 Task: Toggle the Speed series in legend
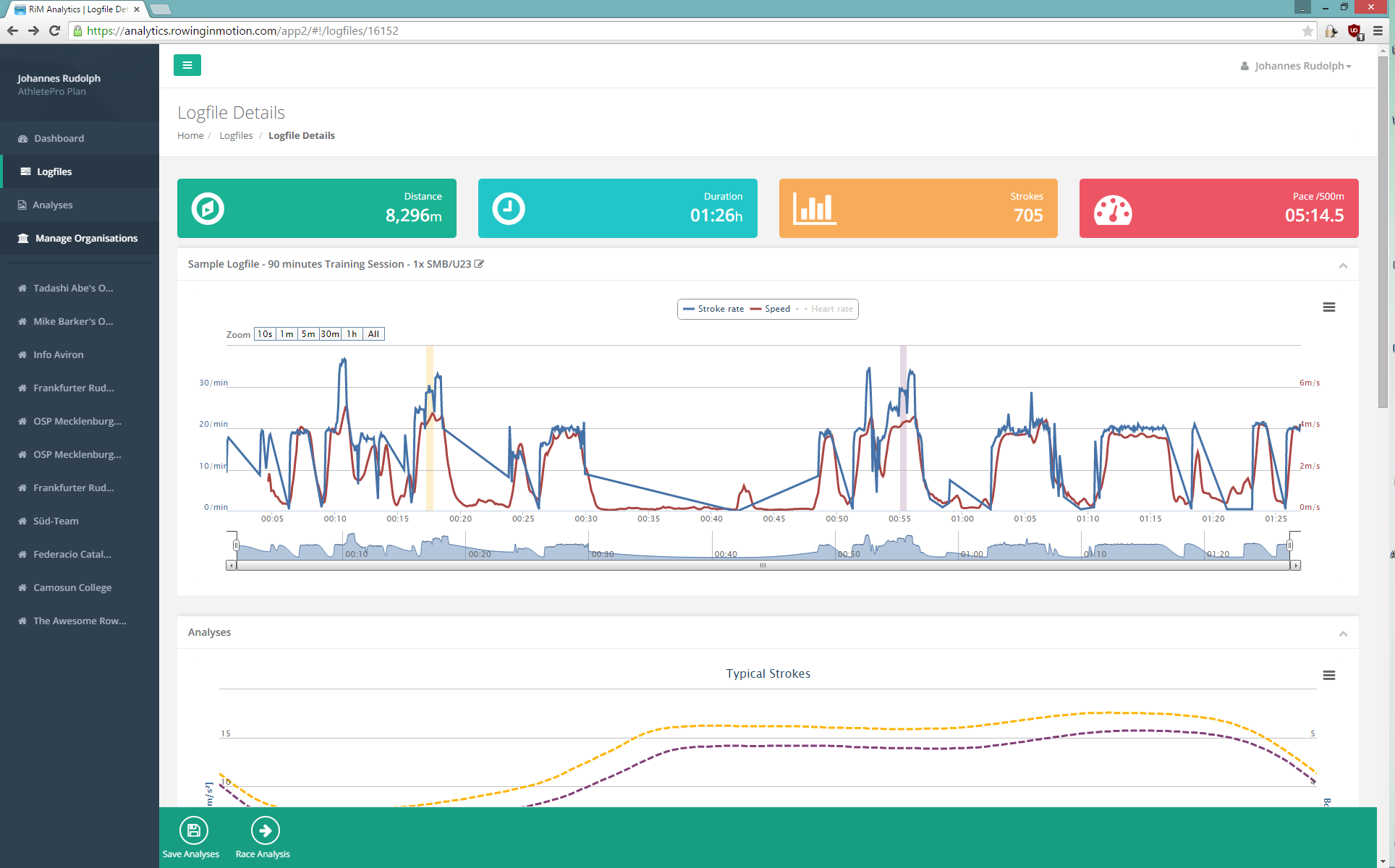pos(771,309)
